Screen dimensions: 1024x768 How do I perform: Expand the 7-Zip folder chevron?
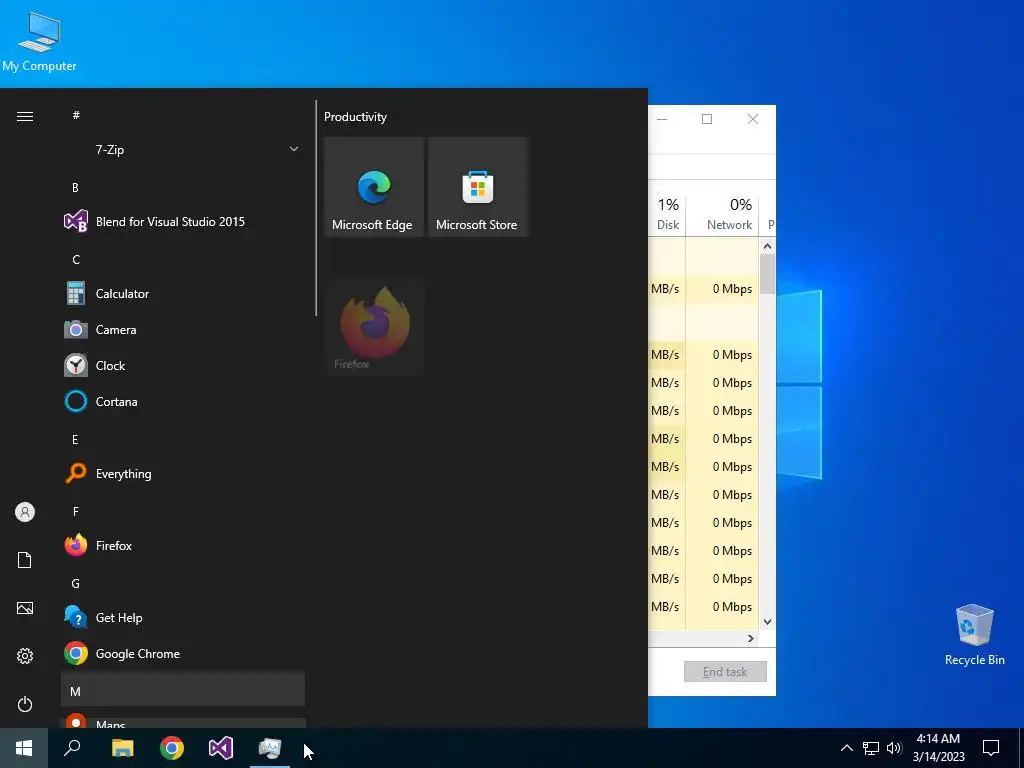[294, 150]
